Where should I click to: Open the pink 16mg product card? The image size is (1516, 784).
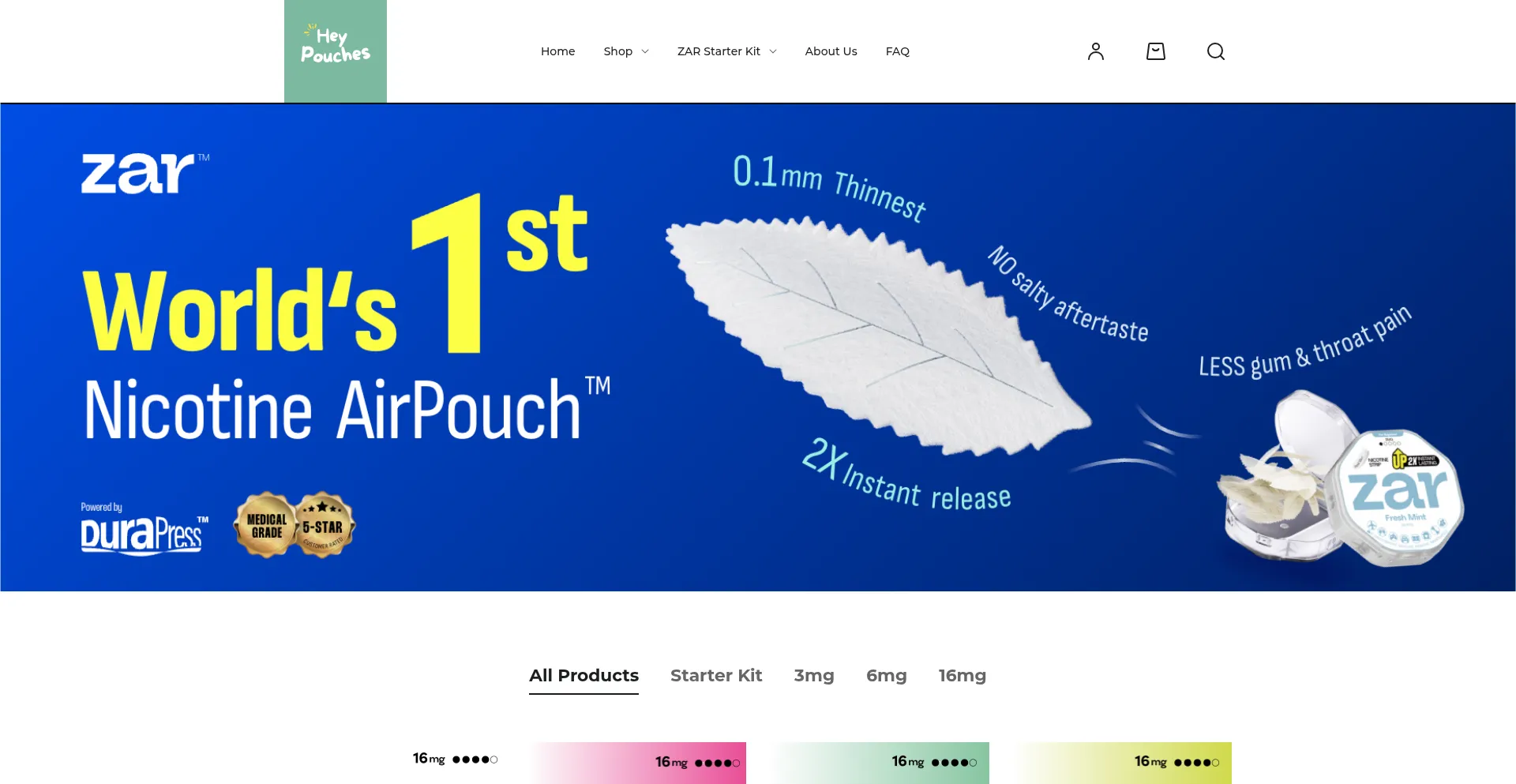coord(639,763)
